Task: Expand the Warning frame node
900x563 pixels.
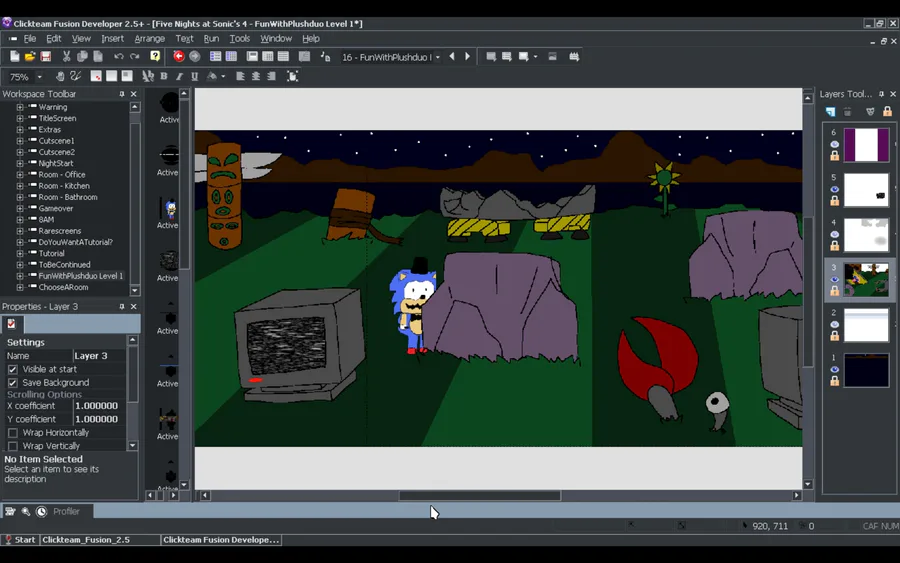Action: click(20, 107)
